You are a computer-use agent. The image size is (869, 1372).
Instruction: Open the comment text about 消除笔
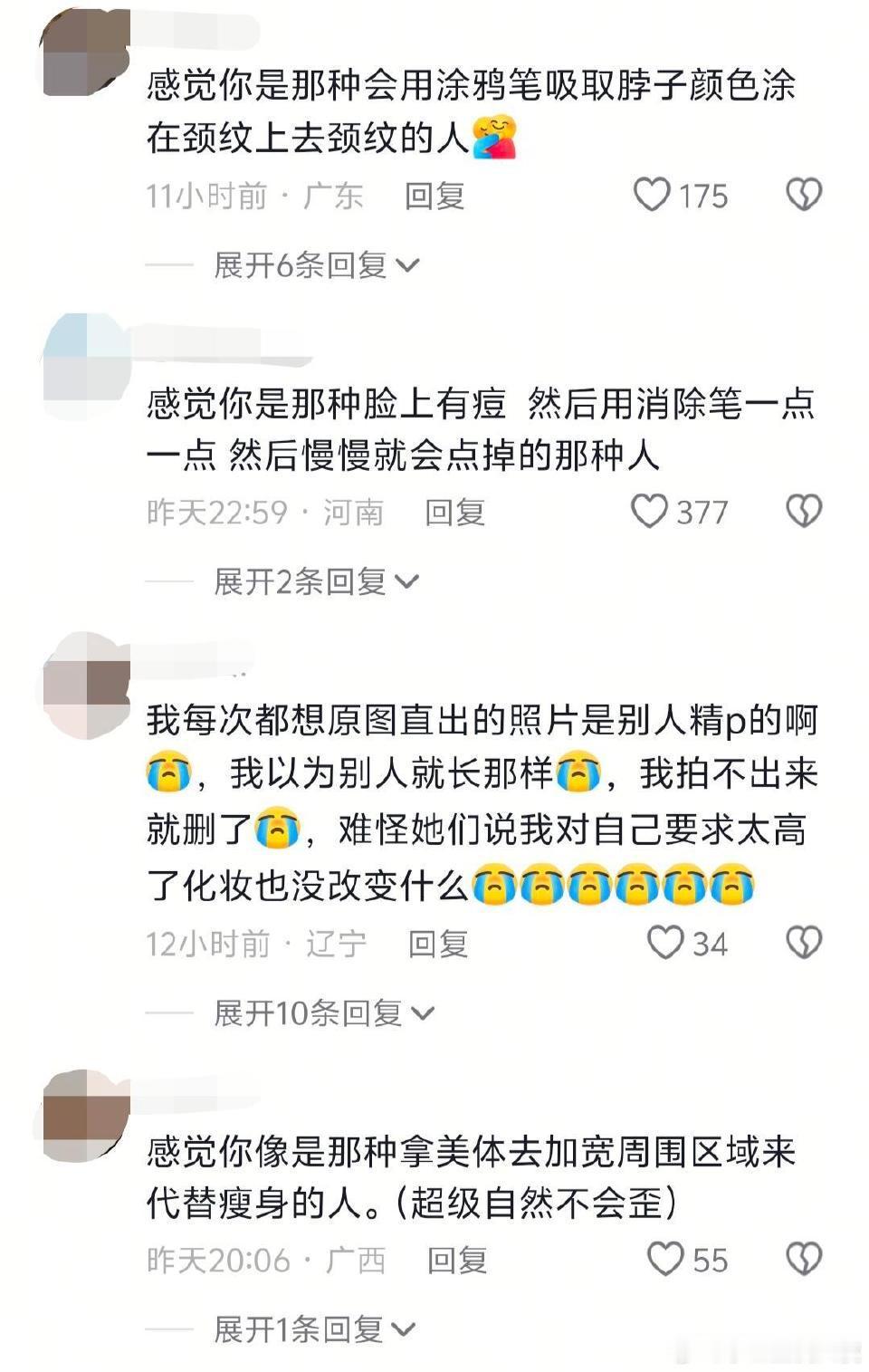[x=481, y=428]
